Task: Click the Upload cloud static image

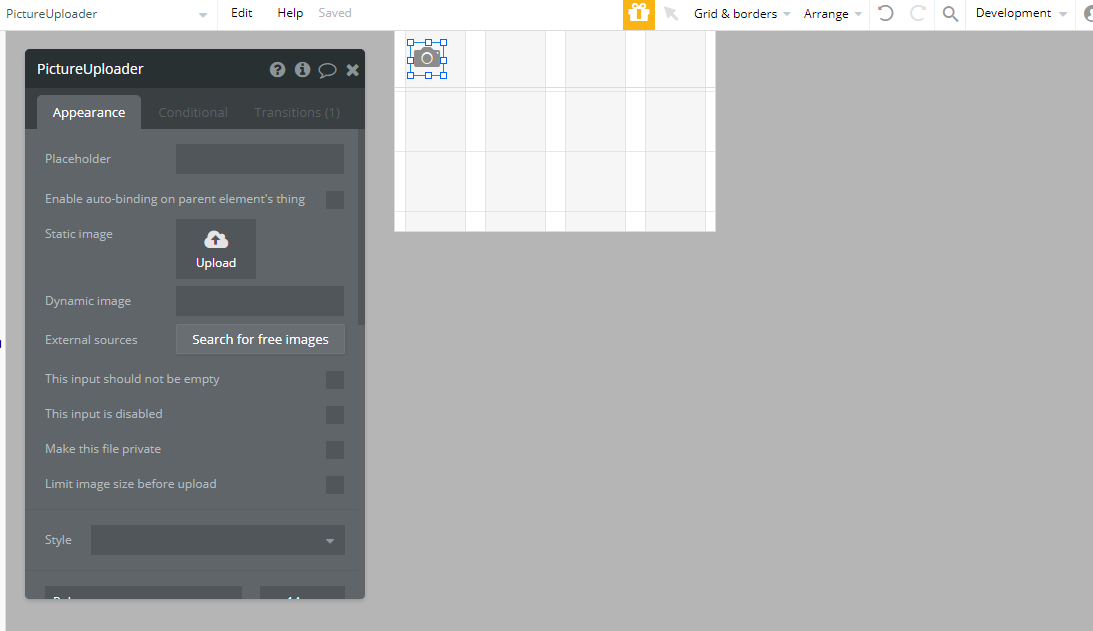Action: tap(216, 249)
